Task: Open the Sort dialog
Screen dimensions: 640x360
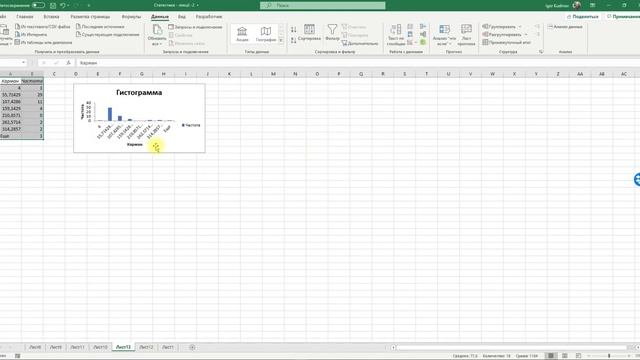Action: click(309, 33)
